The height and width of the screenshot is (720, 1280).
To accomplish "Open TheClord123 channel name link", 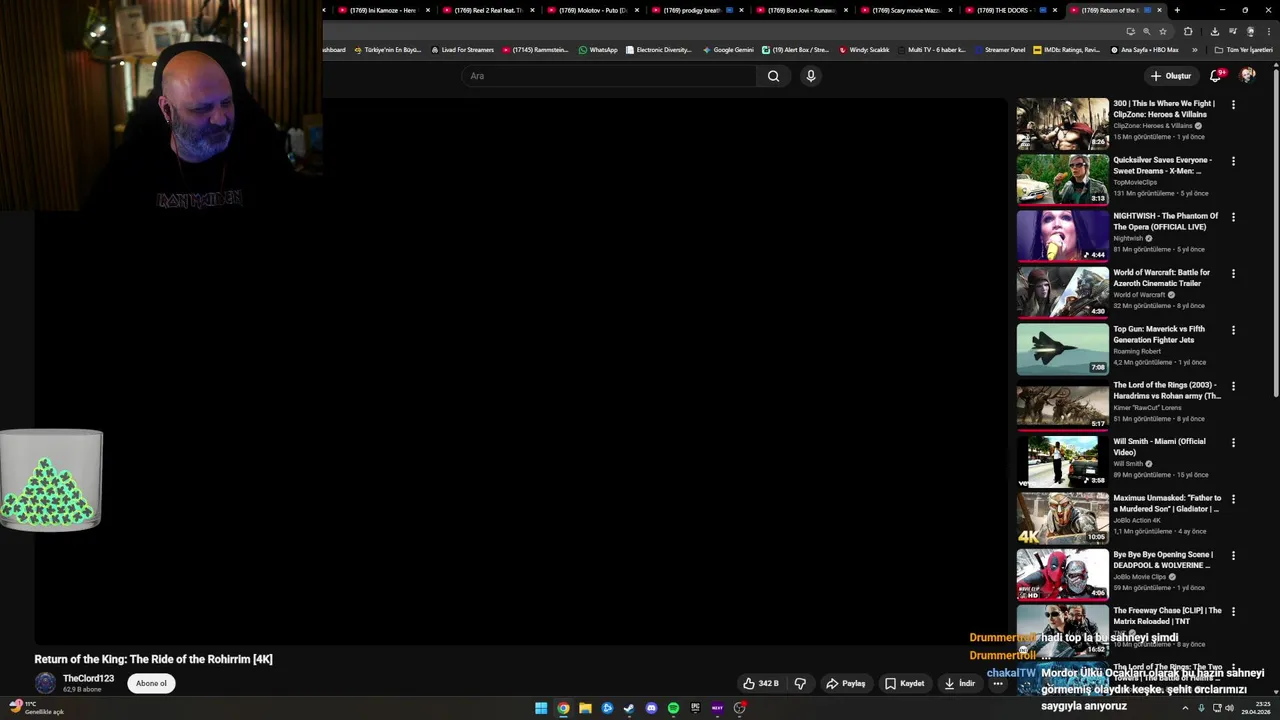I will click(88, 678).
